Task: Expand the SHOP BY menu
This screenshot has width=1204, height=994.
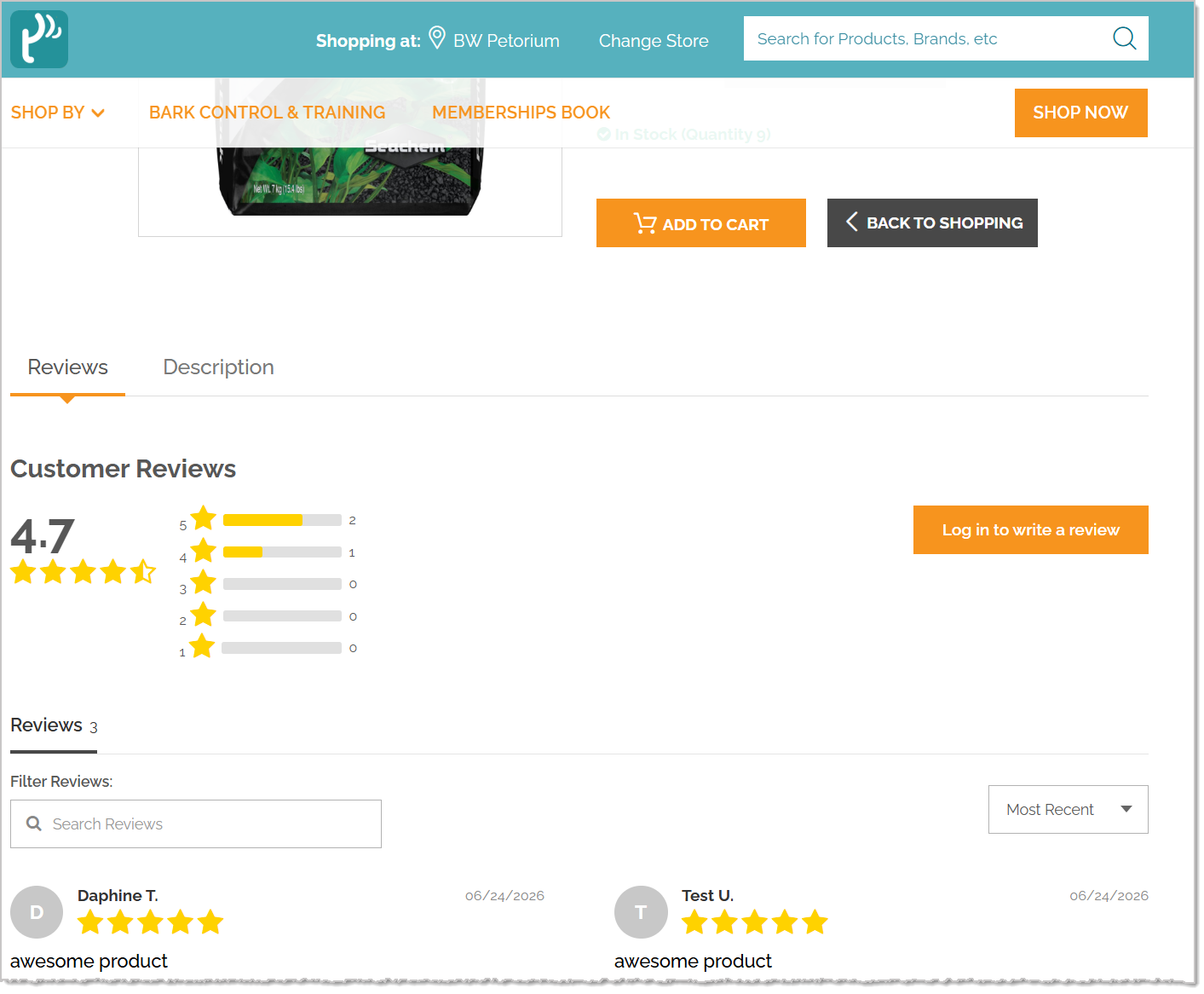Action: (58, 113)
